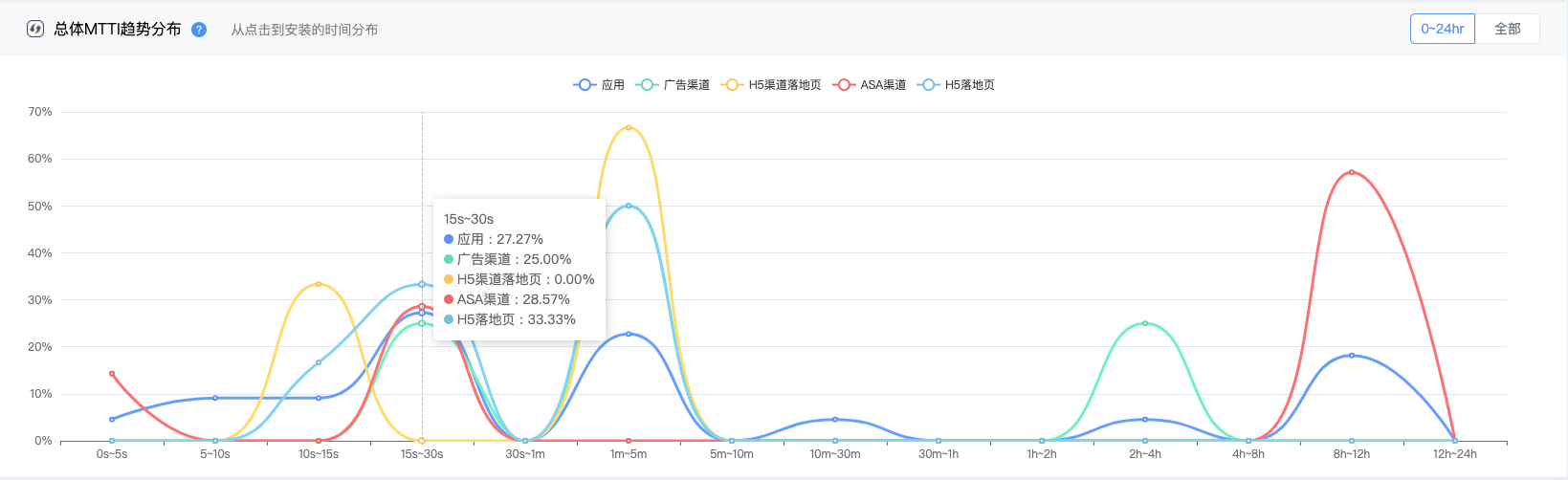Click the 12h~24h x-axis label
Viewport: 1568px width, 480px height.
(1455, 454)
